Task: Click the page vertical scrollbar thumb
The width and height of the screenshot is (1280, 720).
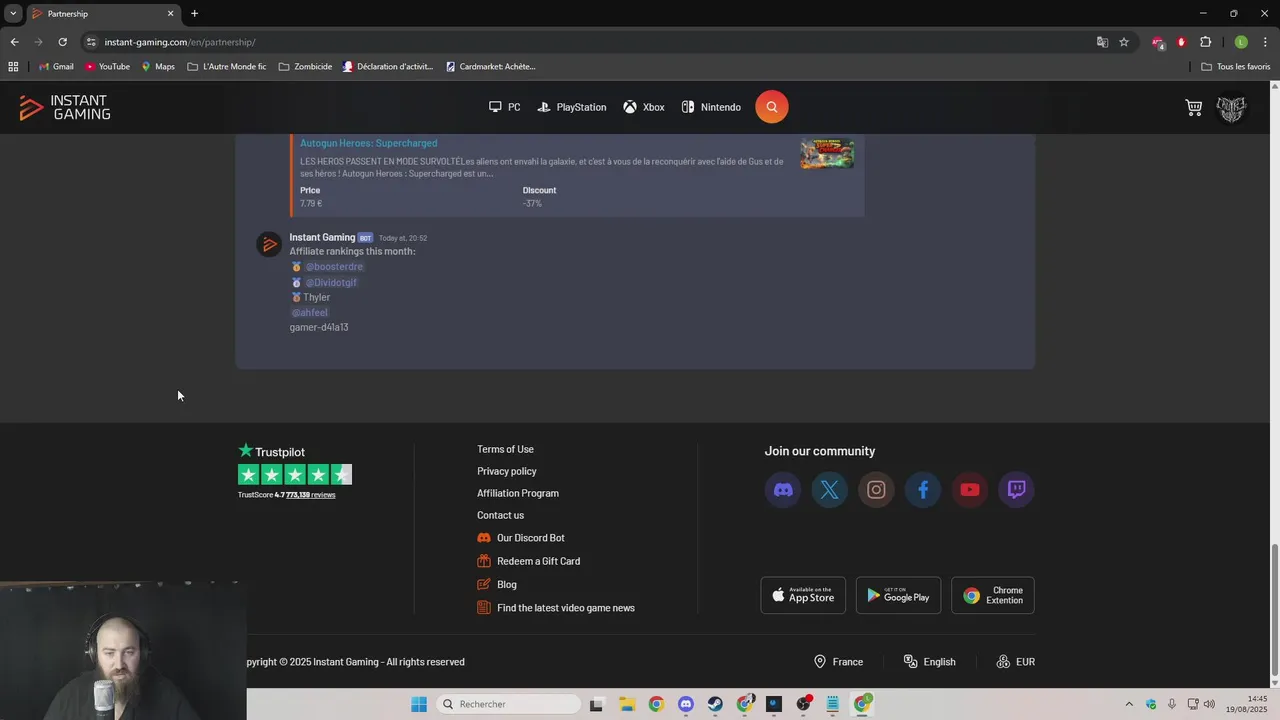Action: click(1274, 609)
